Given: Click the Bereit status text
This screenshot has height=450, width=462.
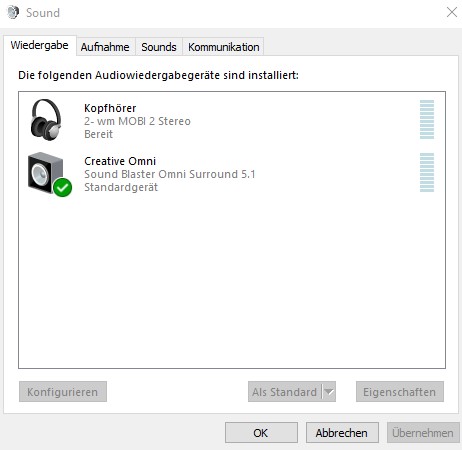Looking at the screenshot, I should pyautogui.click(x=98, y=134).
